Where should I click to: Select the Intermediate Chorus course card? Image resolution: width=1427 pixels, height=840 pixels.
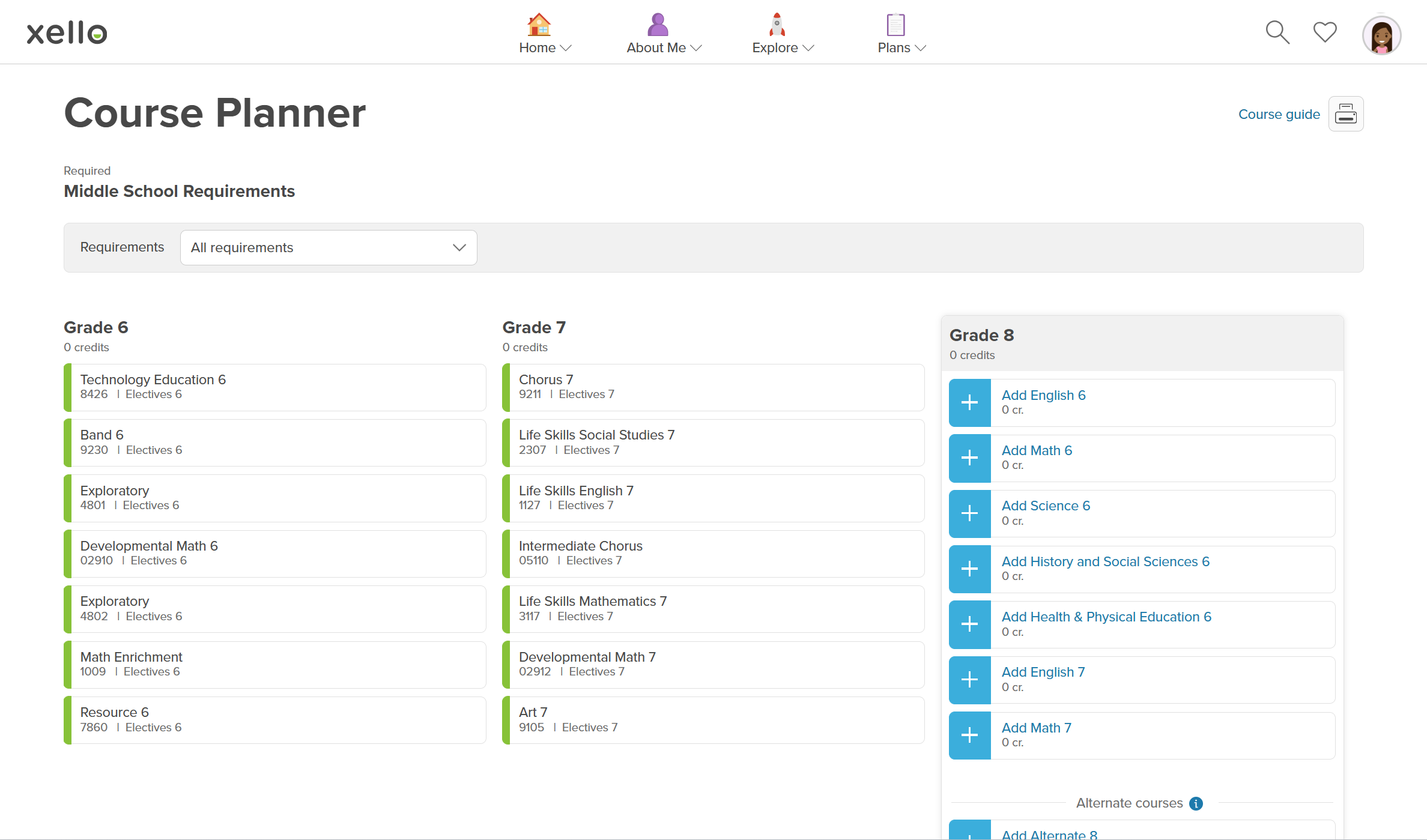713,554
